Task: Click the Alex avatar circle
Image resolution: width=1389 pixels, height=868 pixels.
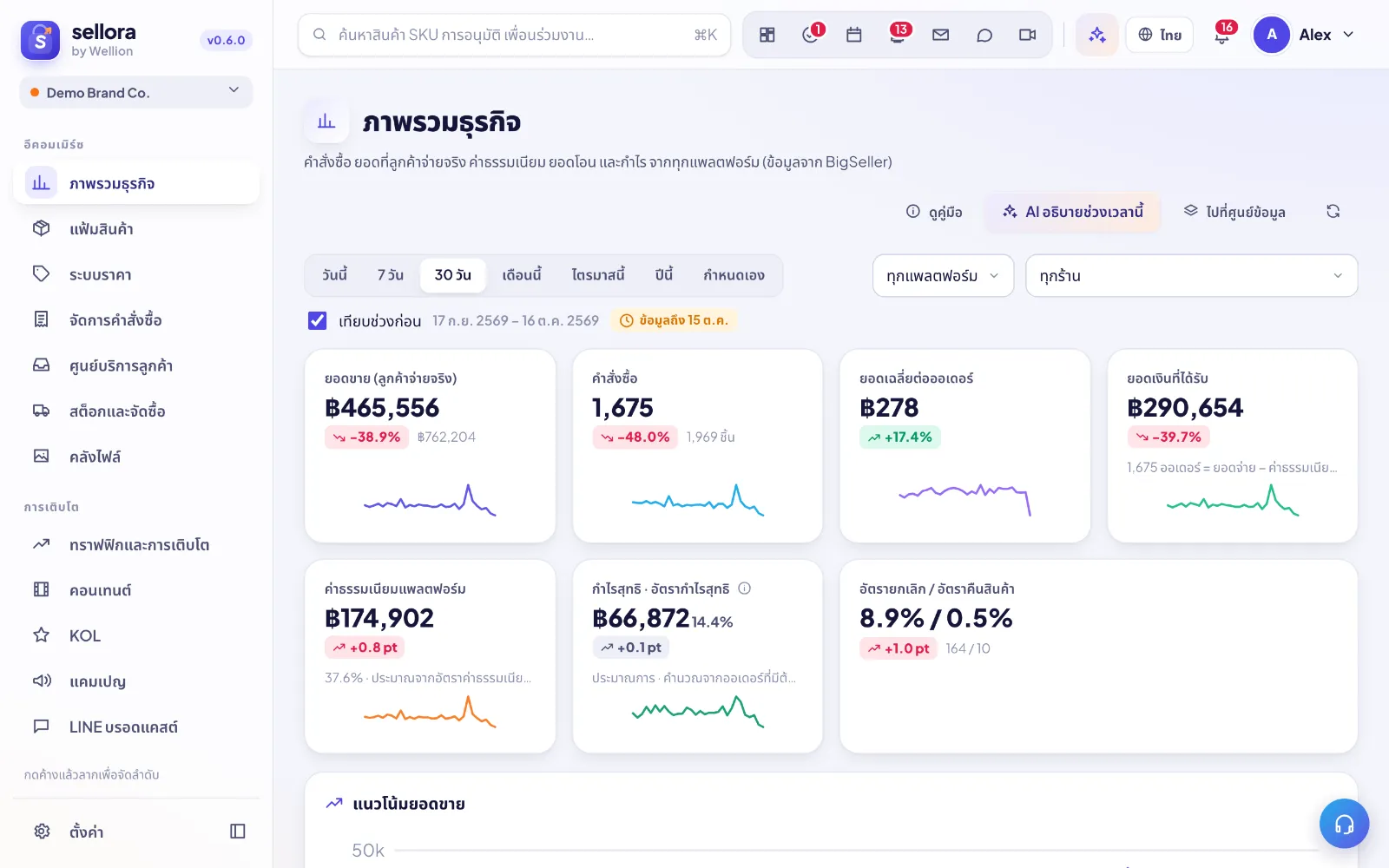Action: click(x=1272, y=35)
